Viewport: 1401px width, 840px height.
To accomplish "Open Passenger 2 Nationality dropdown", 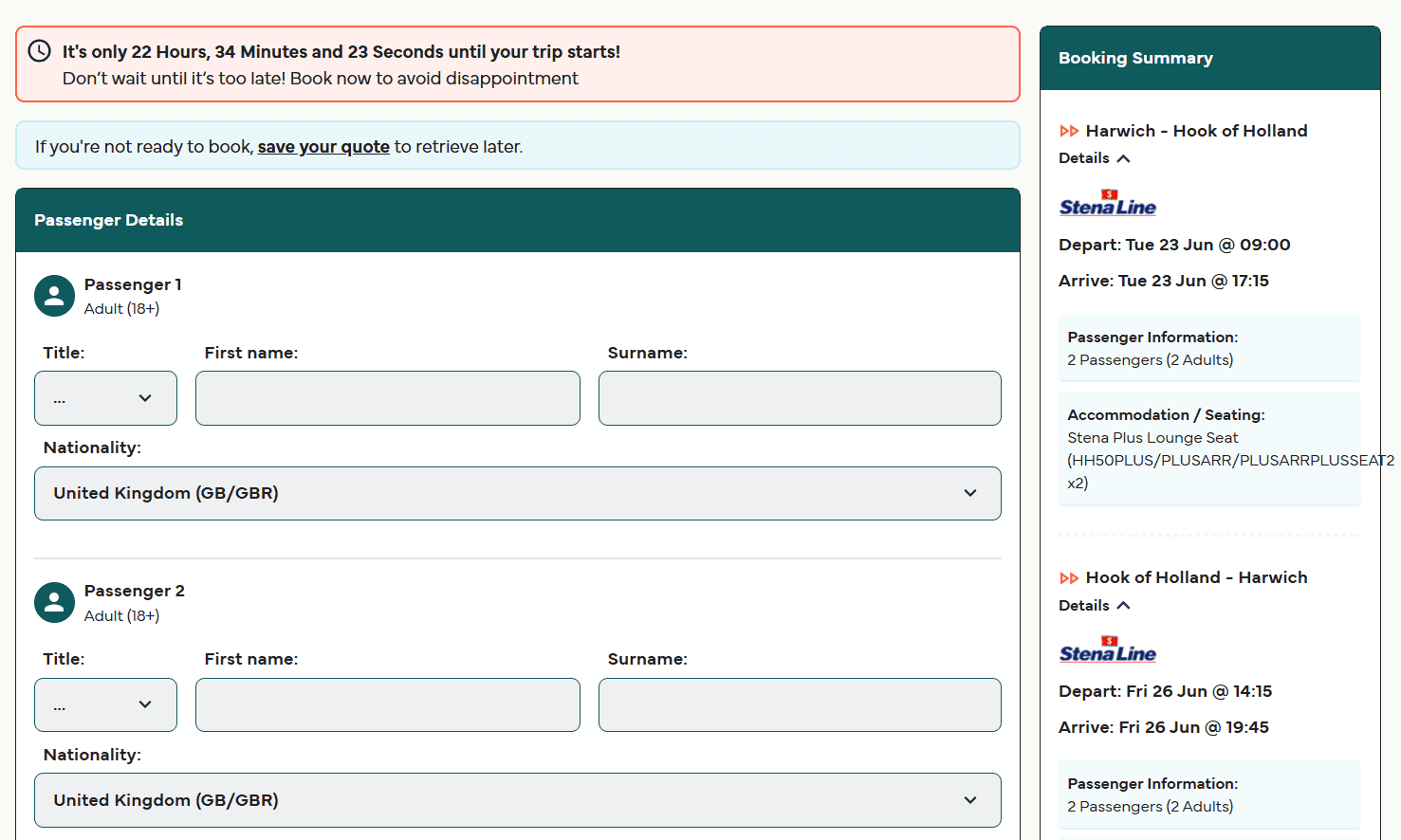I will (x=518, y=800).
